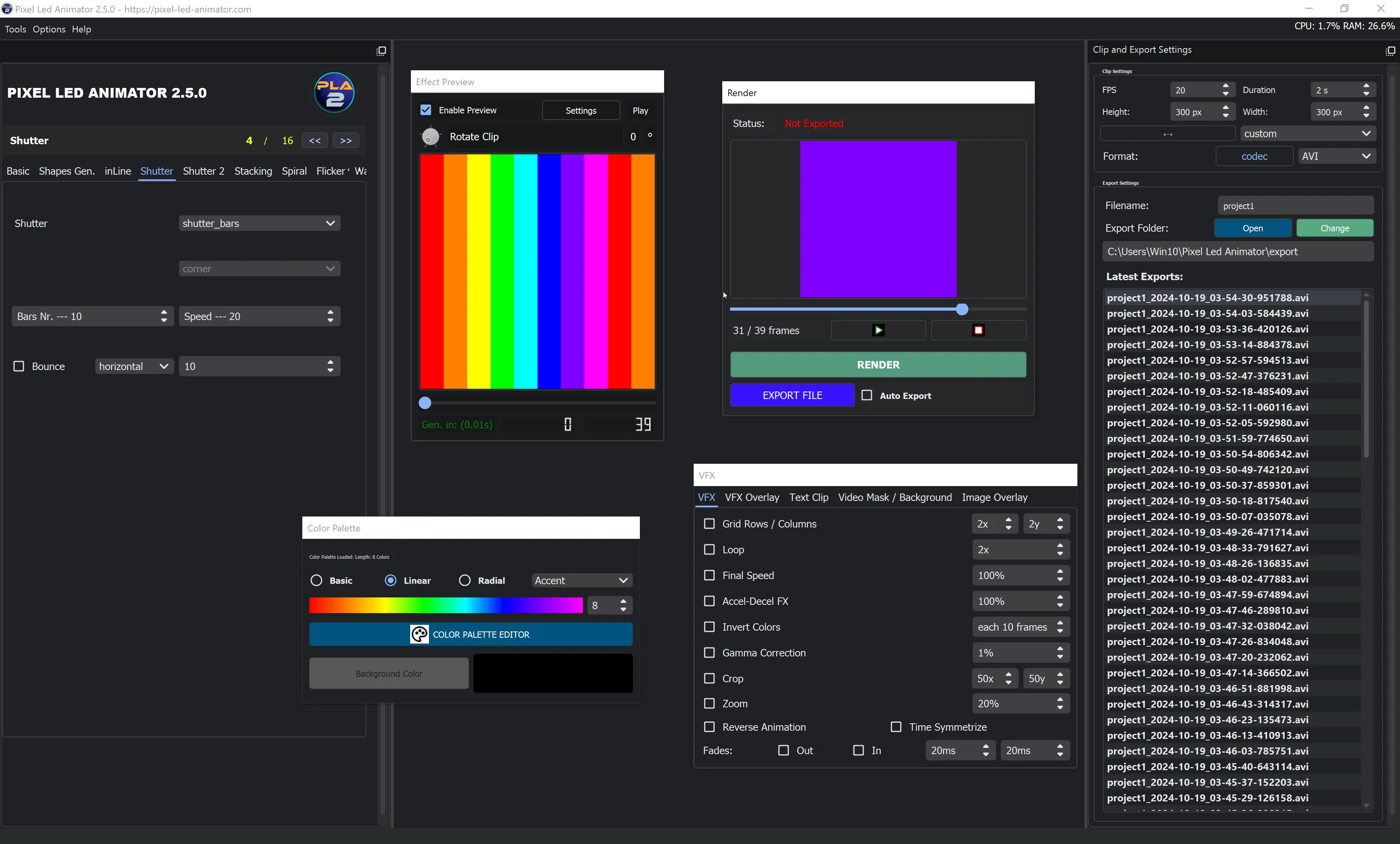The image size is (1400, 844).
Task: Open the Accent palette dropdown
Action: click(x=581, y=580)
